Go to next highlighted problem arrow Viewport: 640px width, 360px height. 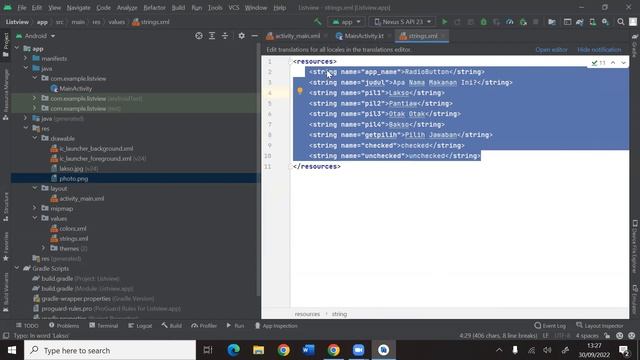[x=623, y=62]
